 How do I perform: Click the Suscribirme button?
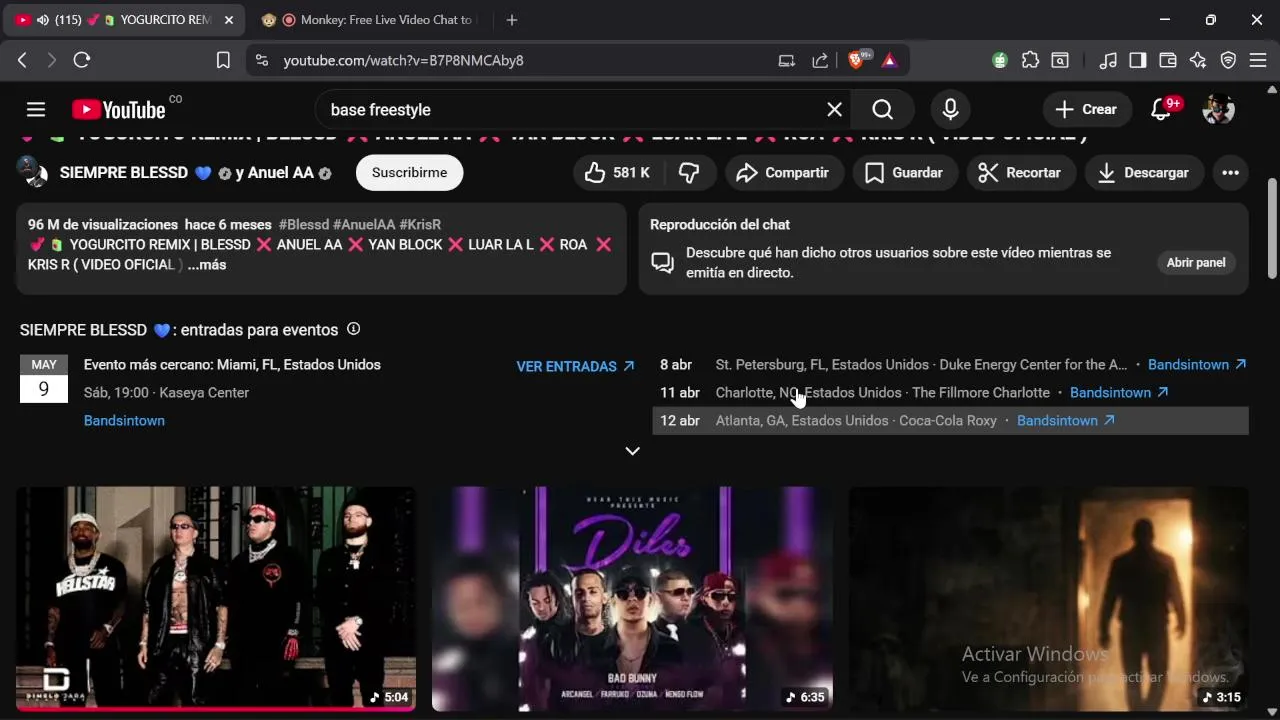[409, 173]
